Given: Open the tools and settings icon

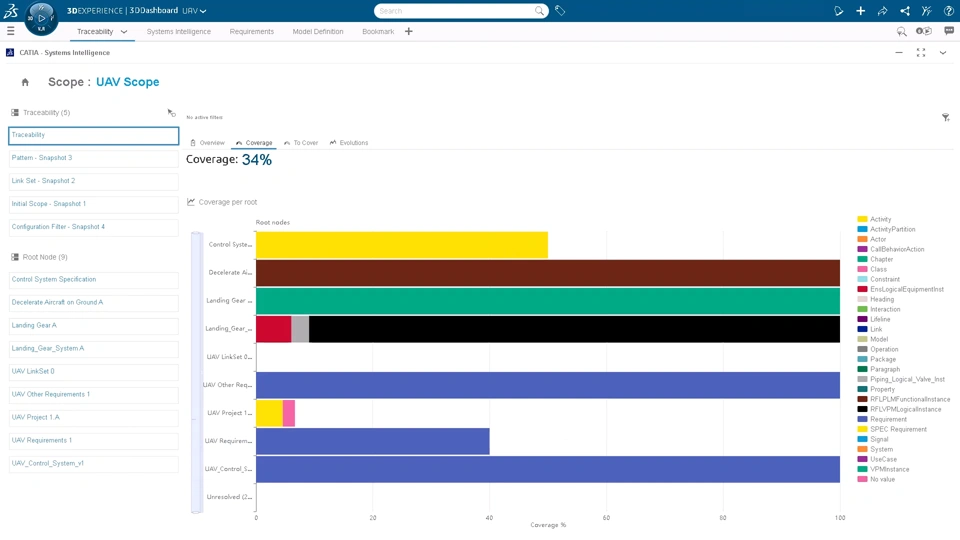Looking at the screenshot, I should click(x=926, y=10).
